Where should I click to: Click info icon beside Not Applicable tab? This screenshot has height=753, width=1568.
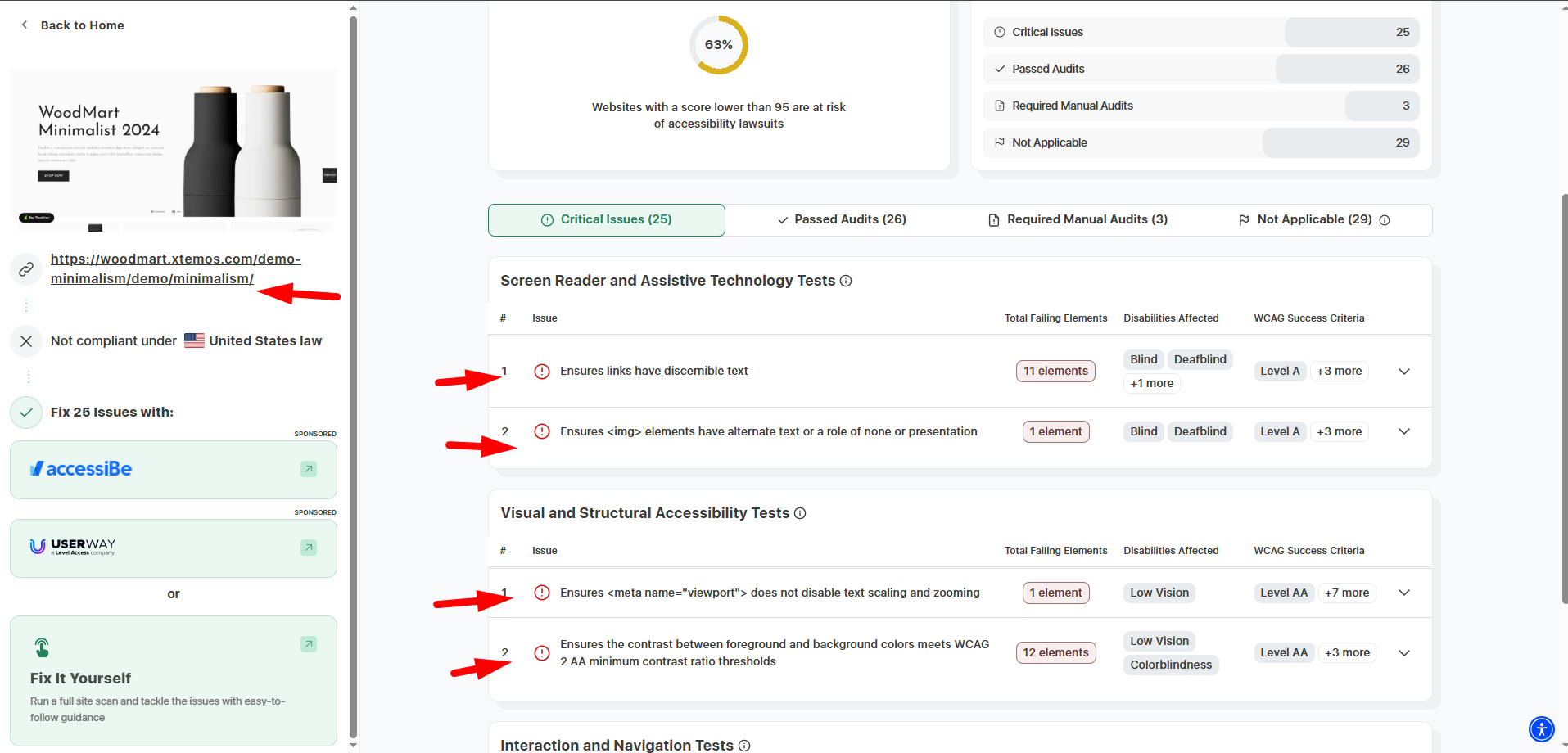point(1385,220)
